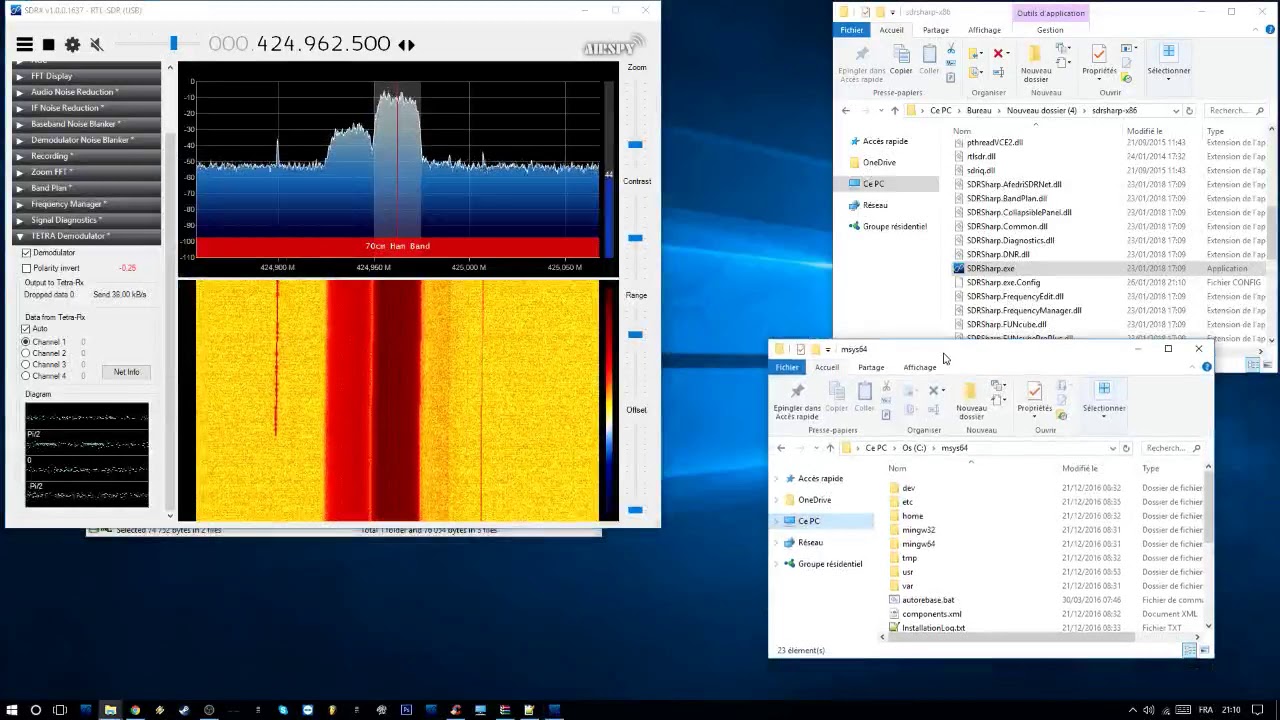Select OneDrive in msys64 navigation pane
This screenshot has height=720, width=1280.
coord(814,500)
